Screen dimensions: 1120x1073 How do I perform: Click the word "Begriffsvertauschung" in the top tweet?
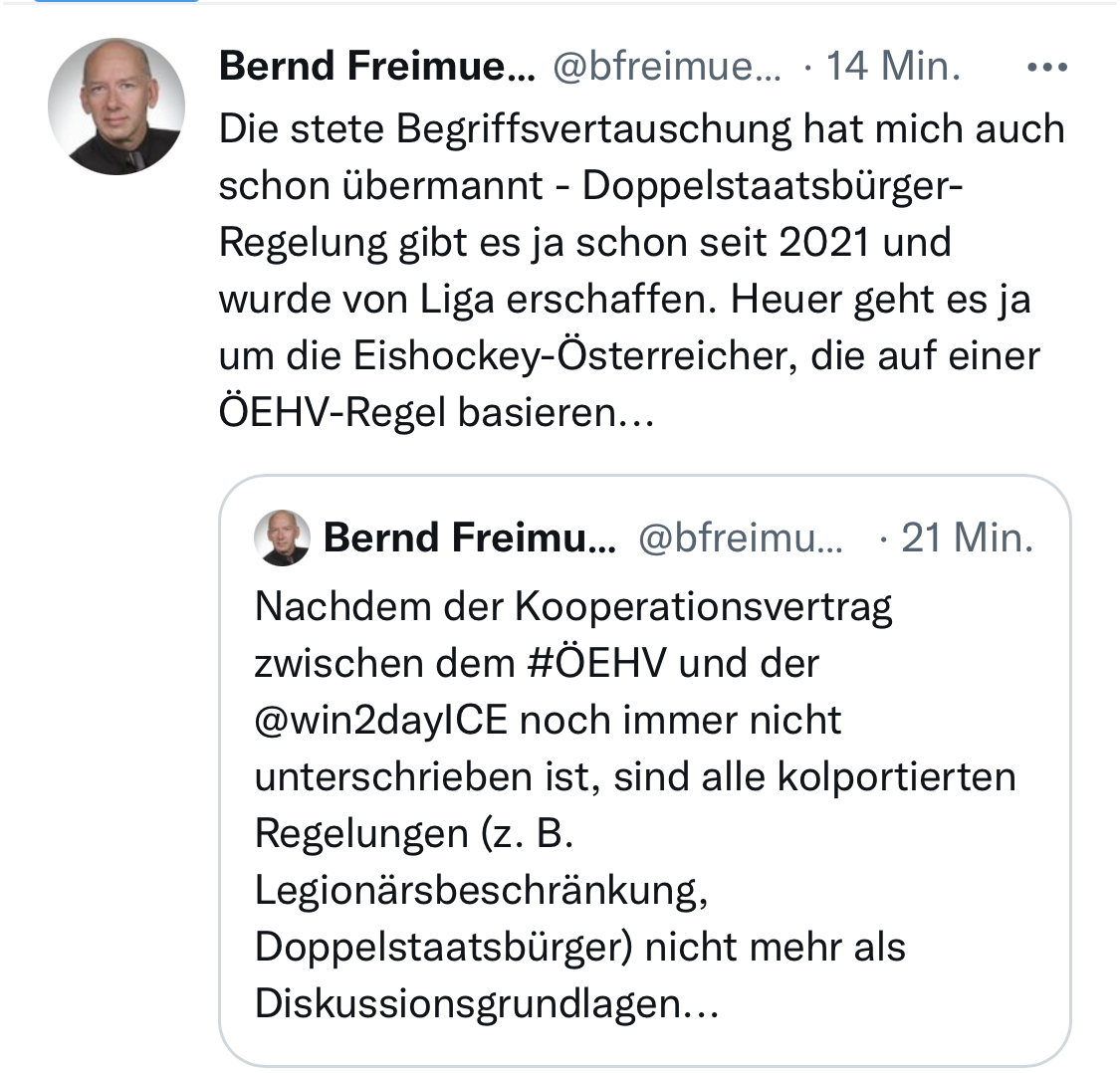pyautogui.click(x=585, y=129)
